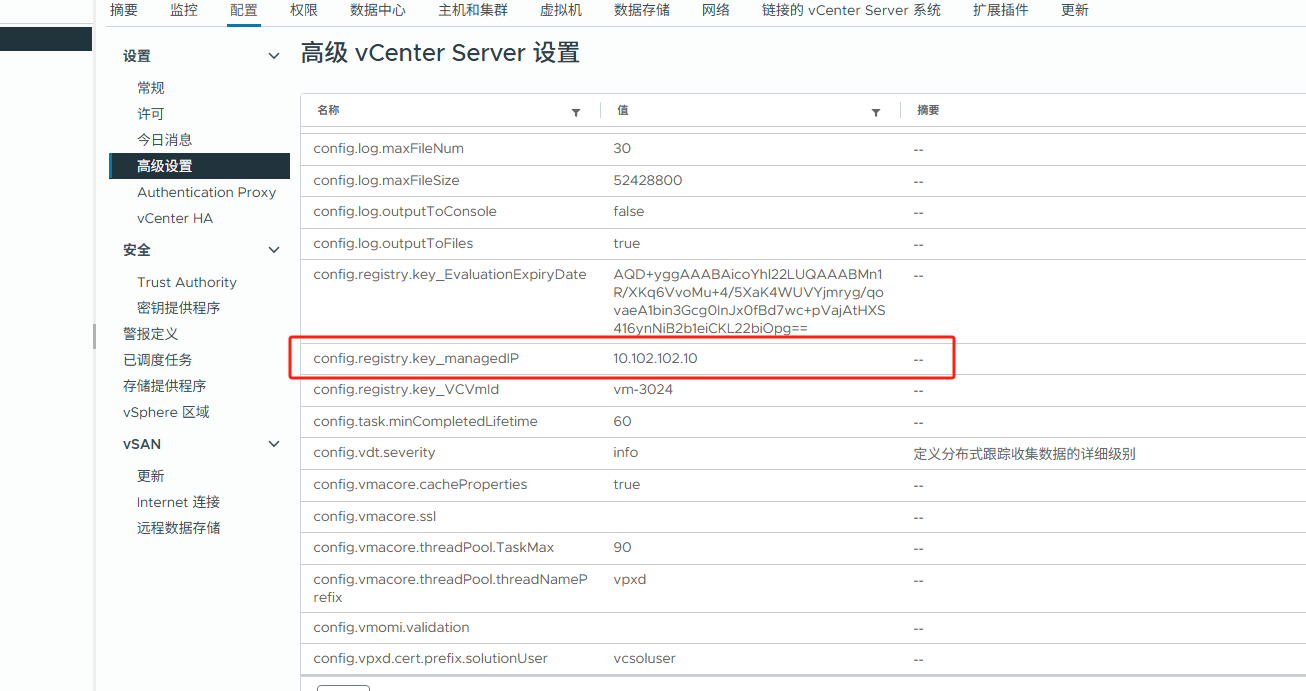Select the 配置 tab
The height and width of the screenshot is (691, 1306).
pos(244,10)
